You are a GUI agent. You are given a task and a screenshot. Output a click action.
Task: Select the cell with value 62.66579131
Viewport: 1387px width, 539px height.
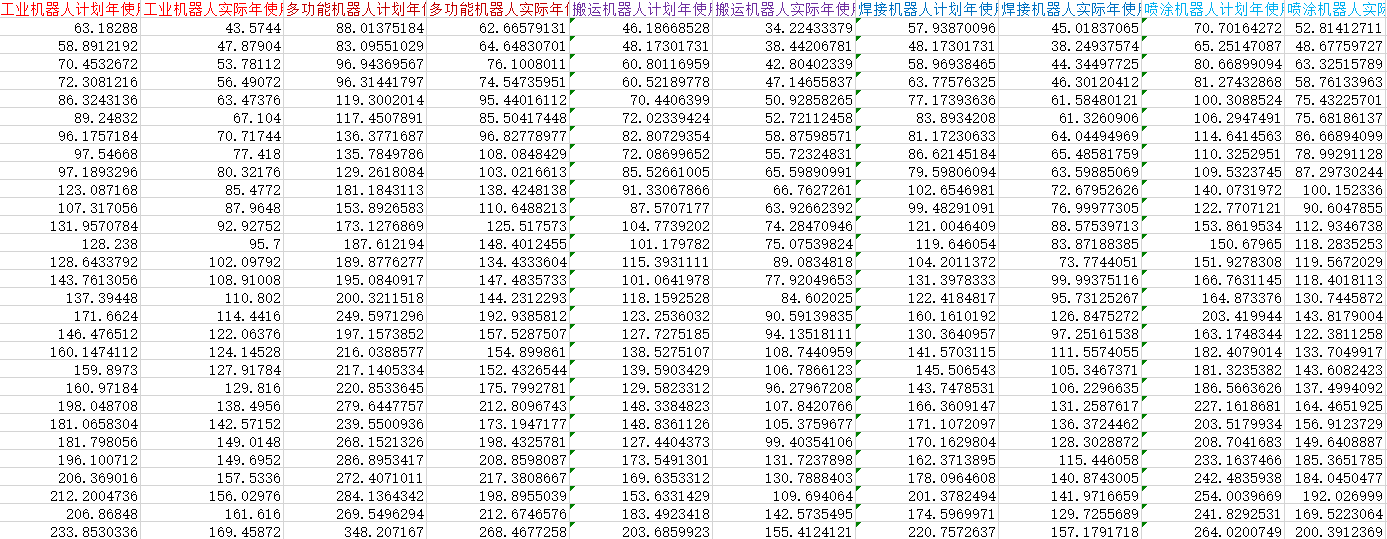tap(498, 27)
